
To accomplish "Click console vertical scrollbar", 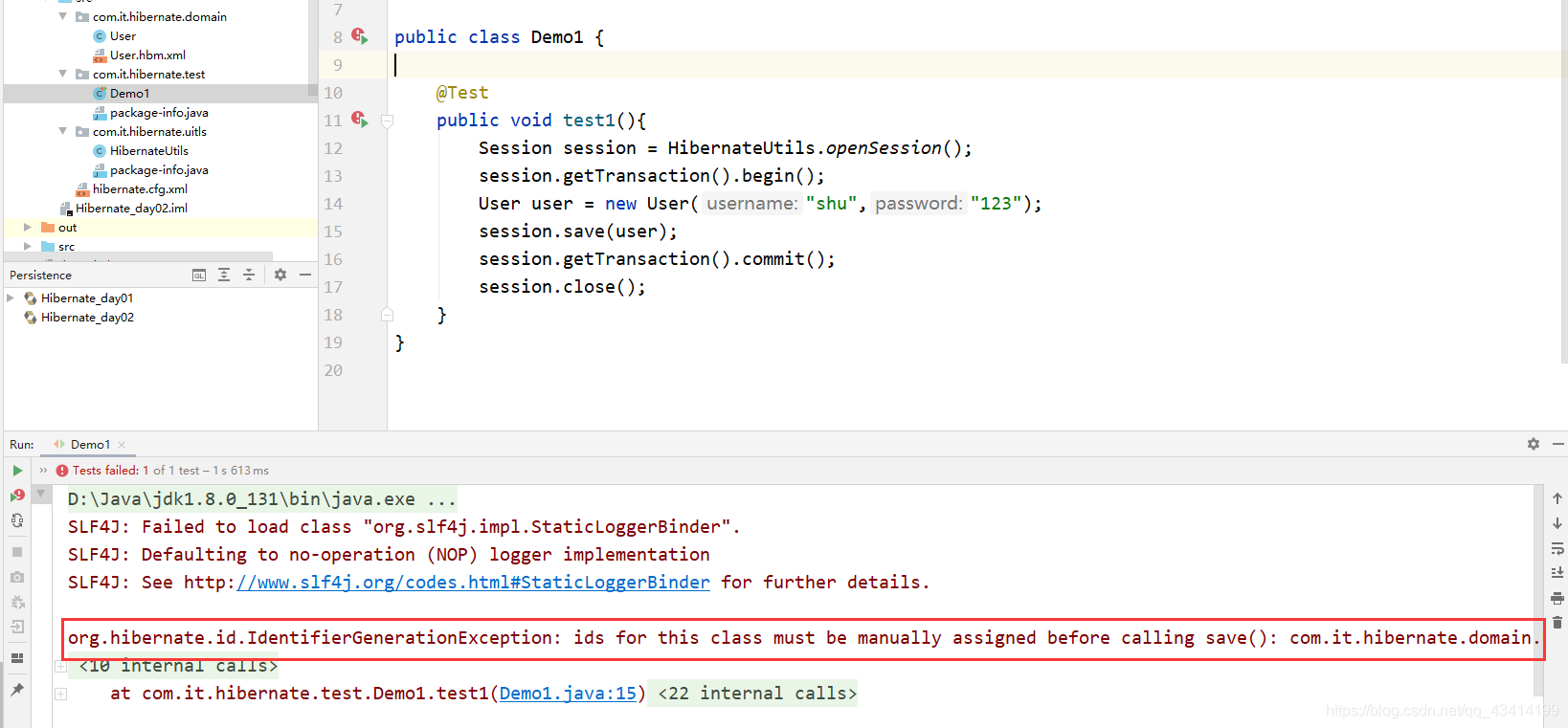I will click(1539, 590).
